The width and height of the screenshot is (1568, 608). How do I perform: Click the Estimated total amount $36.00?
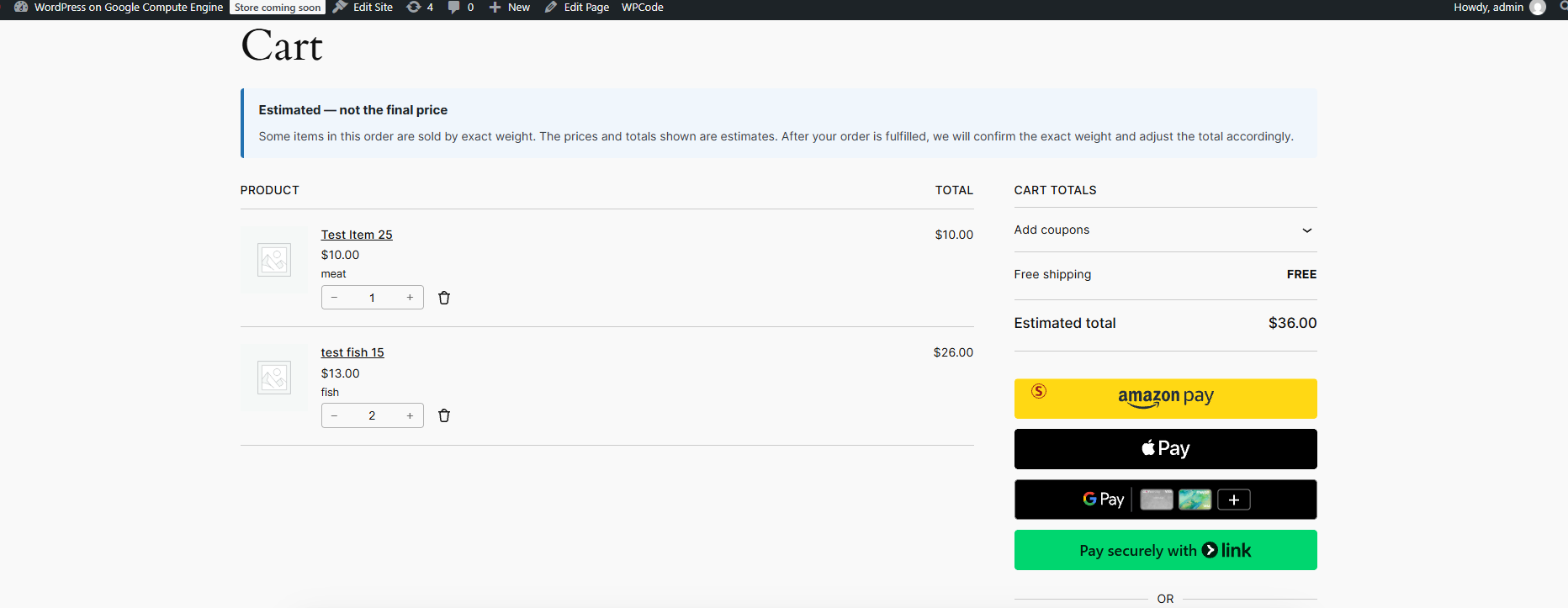(1292, 323)
